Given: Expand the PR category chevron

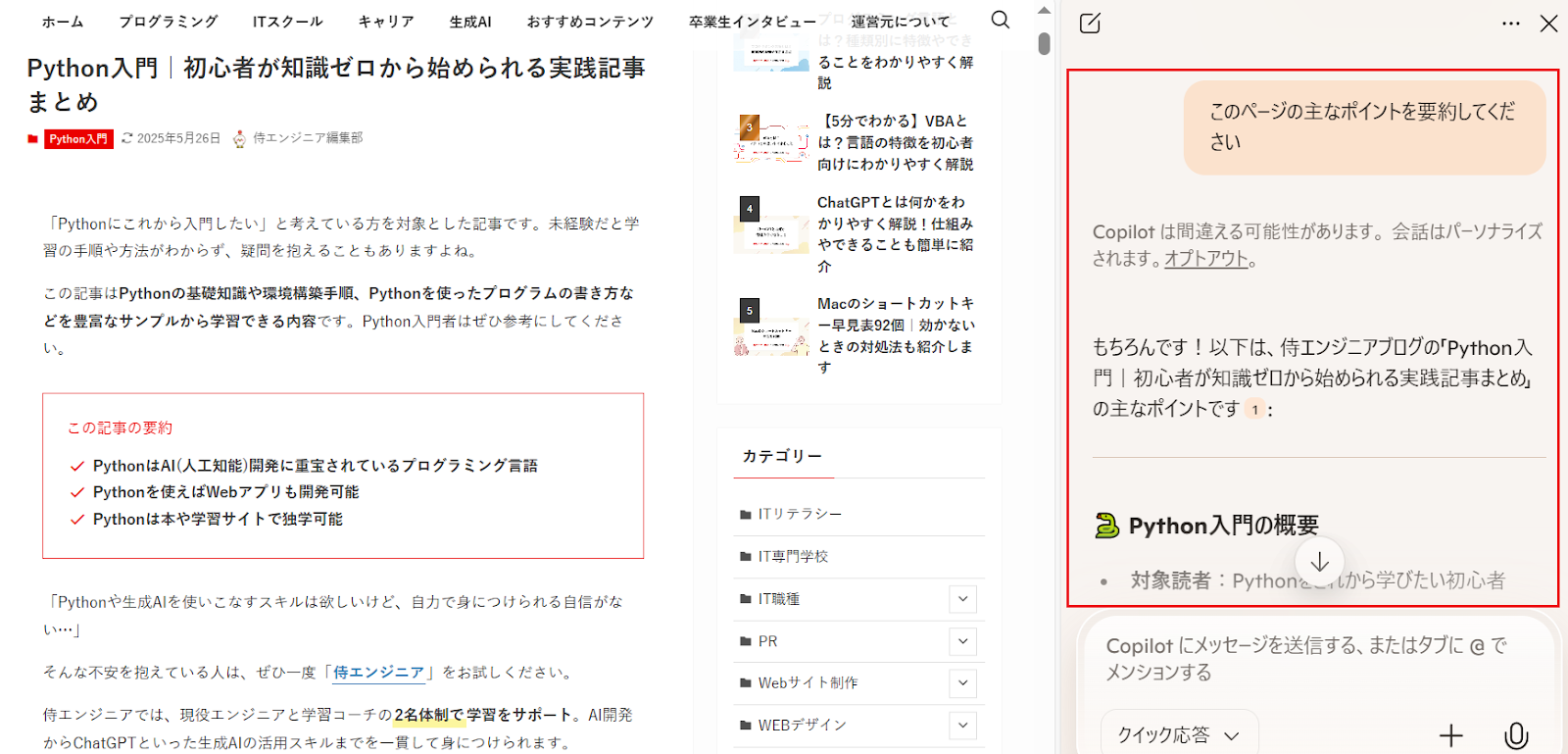Looking at the screenshot, I should [962, 641].
